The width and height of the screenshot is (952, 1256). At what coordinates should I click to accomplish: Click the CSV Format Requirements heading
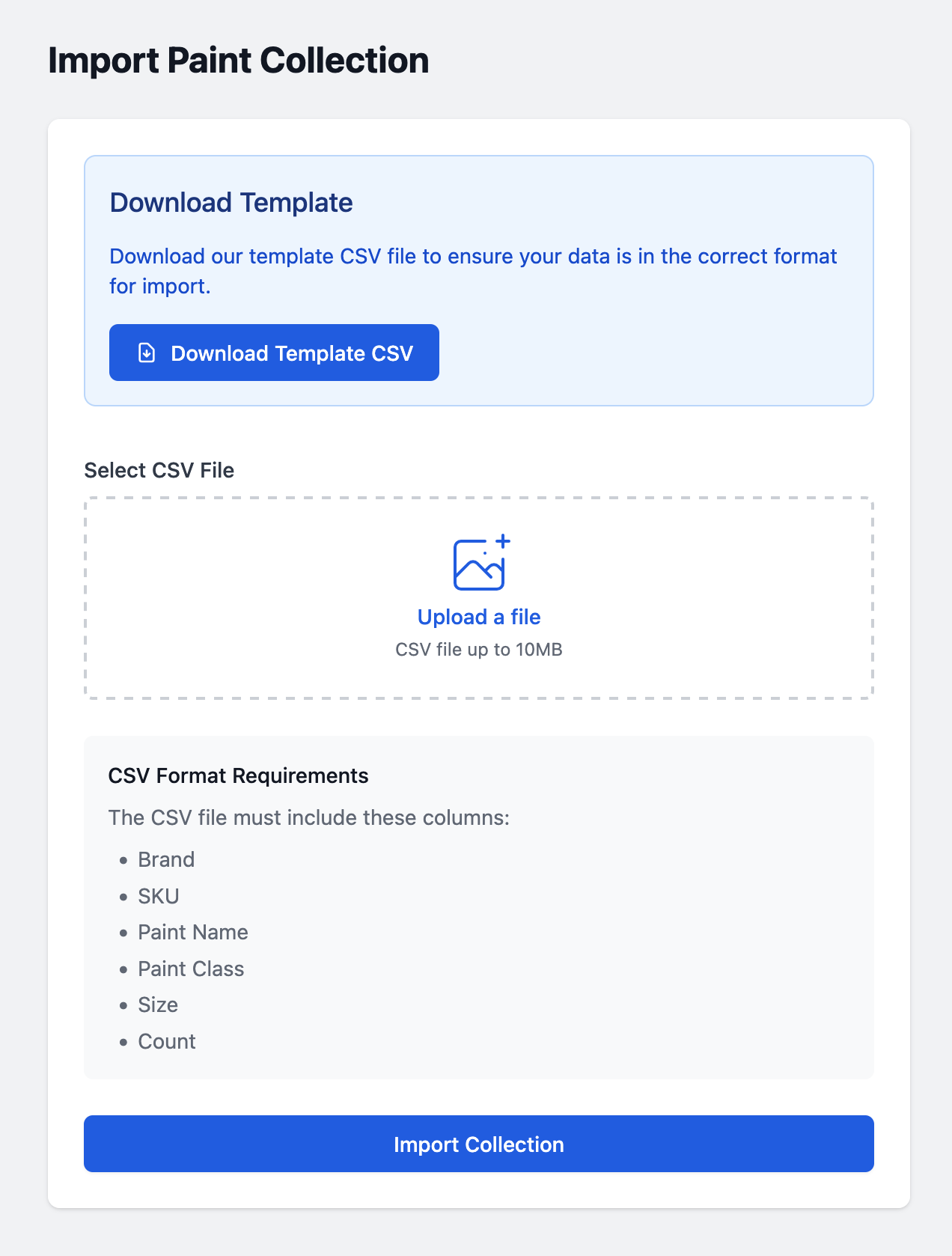pyautogui.click(x=238, y=775)
